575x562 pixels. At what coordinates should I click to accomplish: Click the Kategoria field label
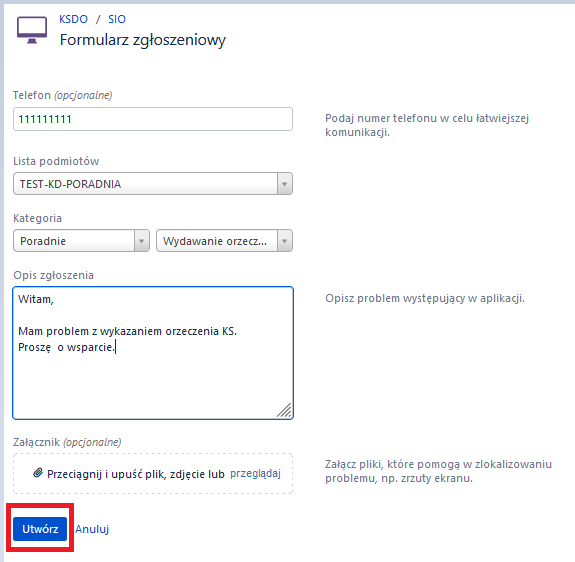point(37,218)
